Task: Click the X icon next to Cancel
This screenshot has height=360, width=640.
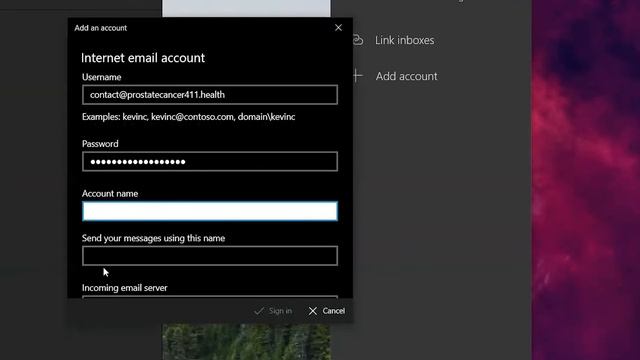Action: (313, 311)
